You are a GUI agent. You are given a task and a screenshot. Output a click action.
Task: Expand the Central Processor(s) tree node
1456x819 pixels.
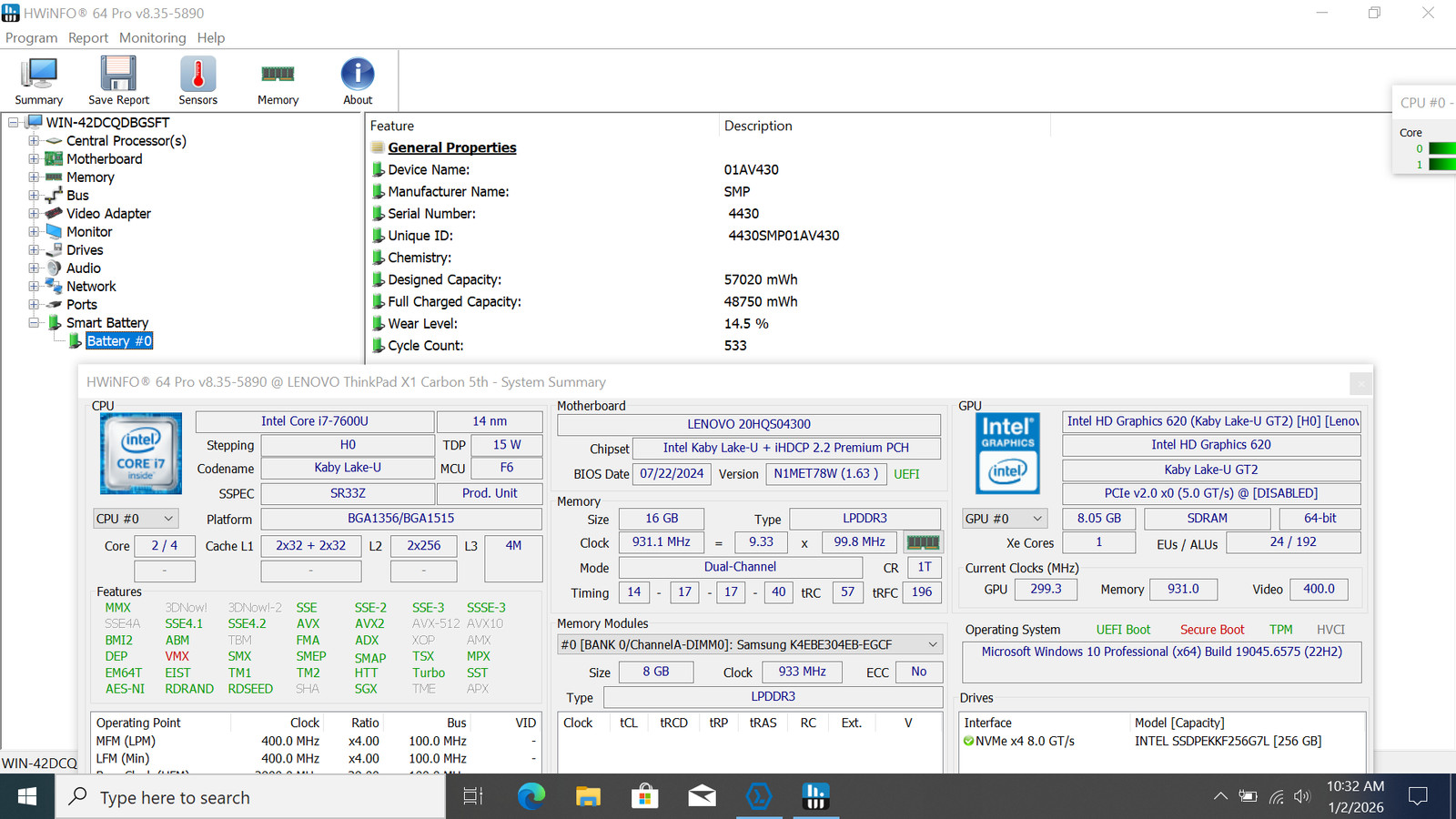(x=34, y=141)
